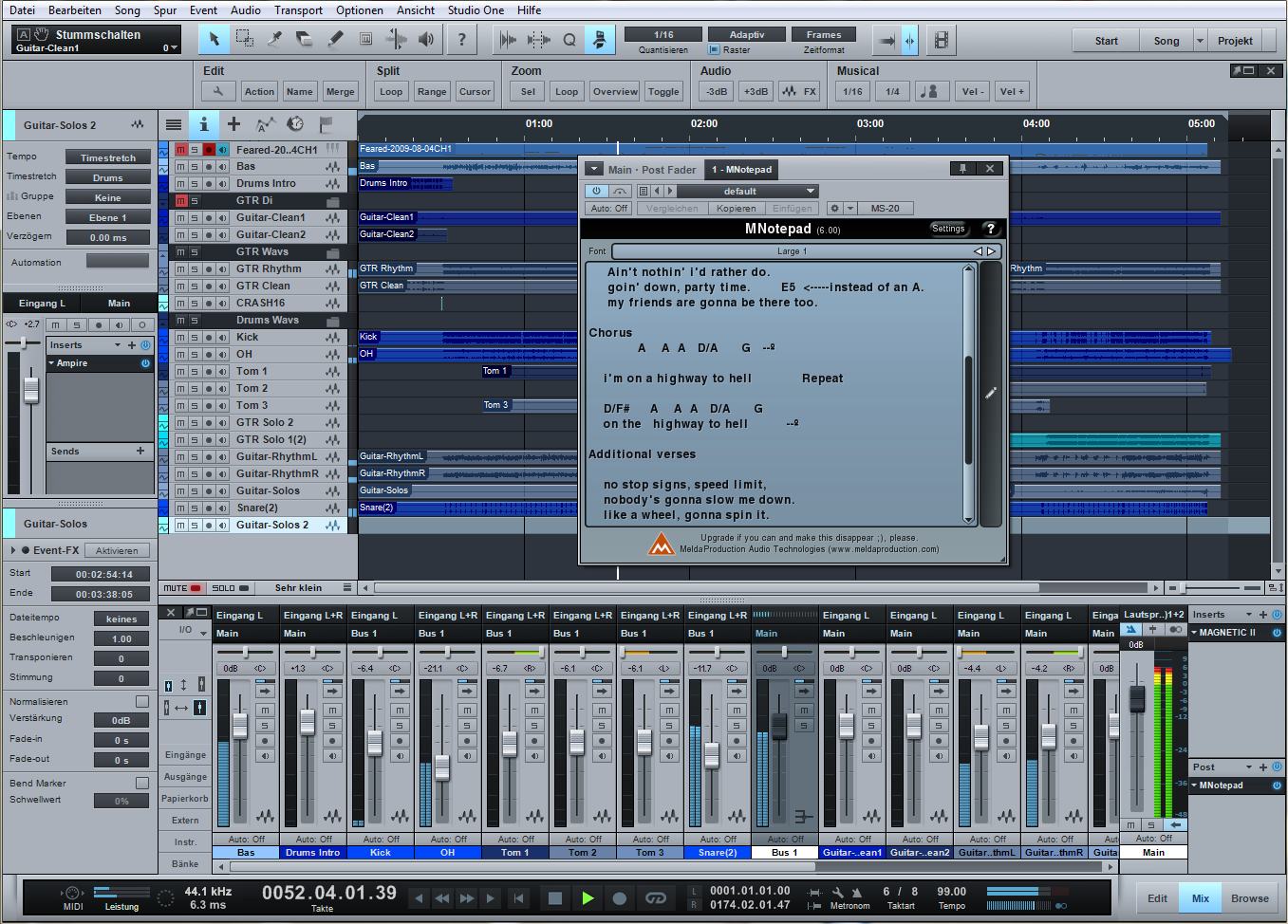The height and width of the screenshot is (924, 1288).
Task: Toggle the inspector info icon
Action: click(203, 124)
